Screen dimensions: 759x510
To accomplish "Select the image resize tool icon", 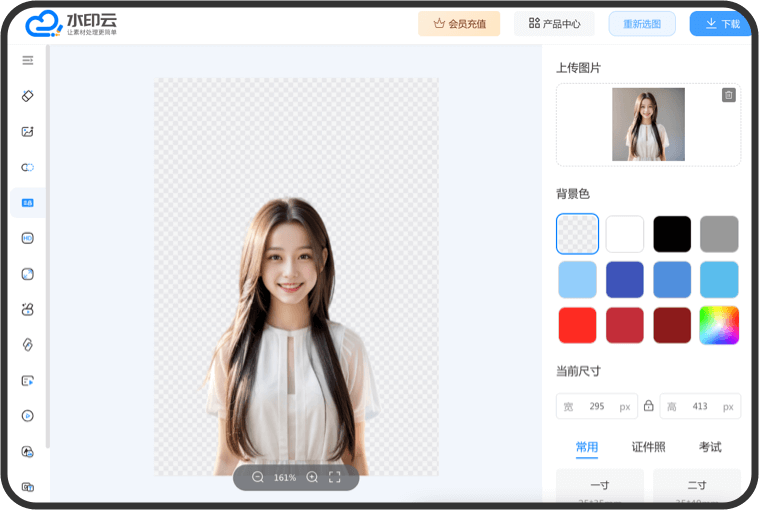I will point(28,274).
